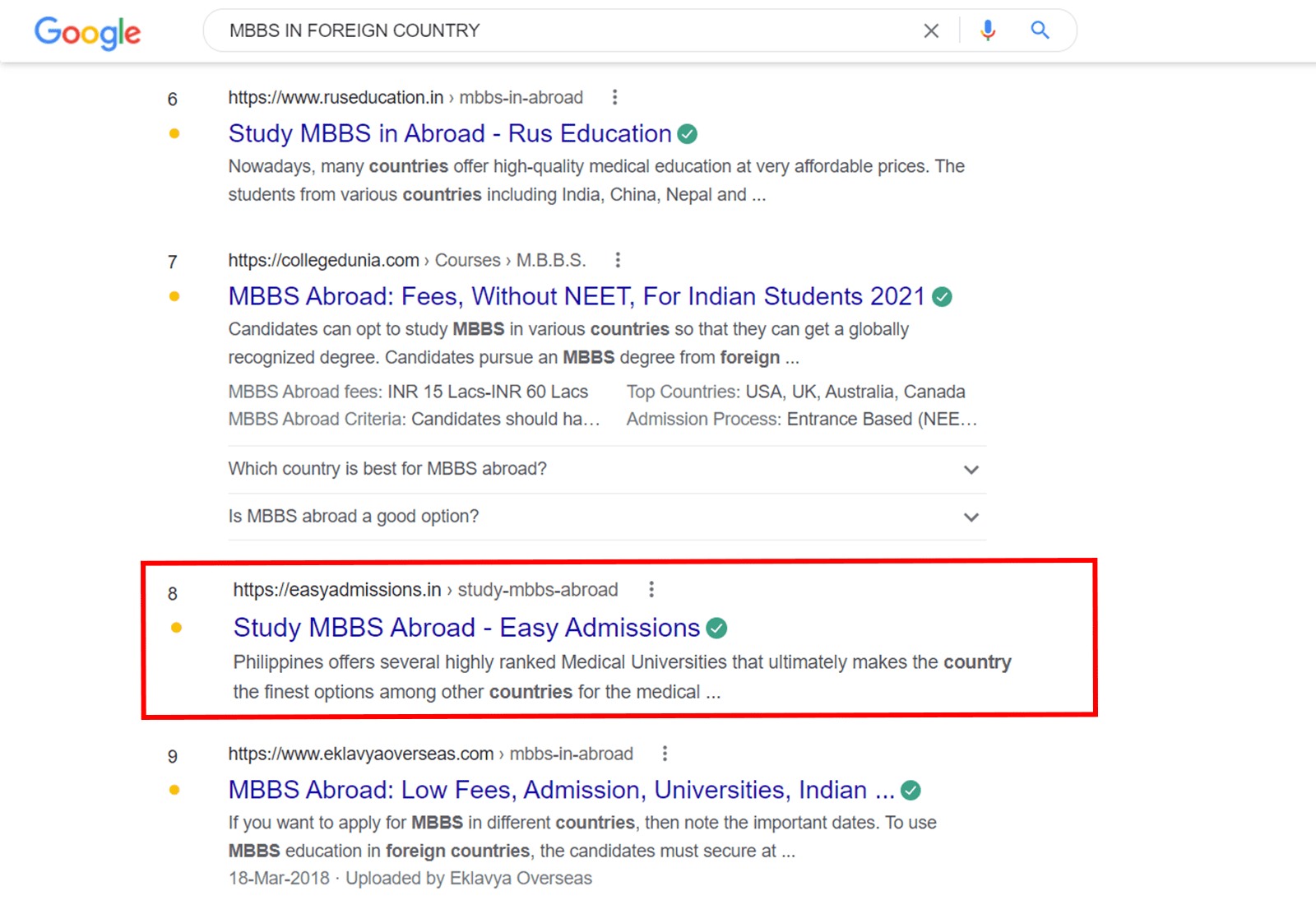Open "MBBS Abroad: Fees, Without NEET" result
Screen dimensions: 1316x905
[x=576, y=296]
